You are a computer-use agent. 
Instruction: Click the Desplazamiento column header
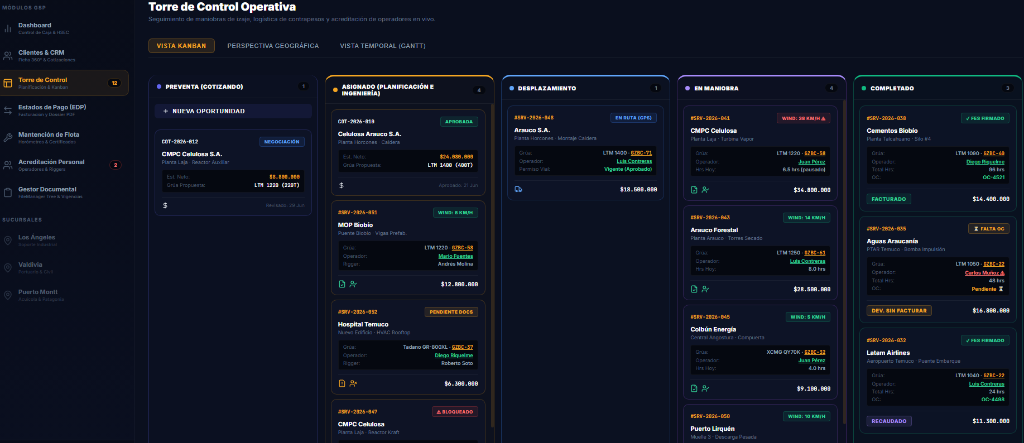coord(585,88)
